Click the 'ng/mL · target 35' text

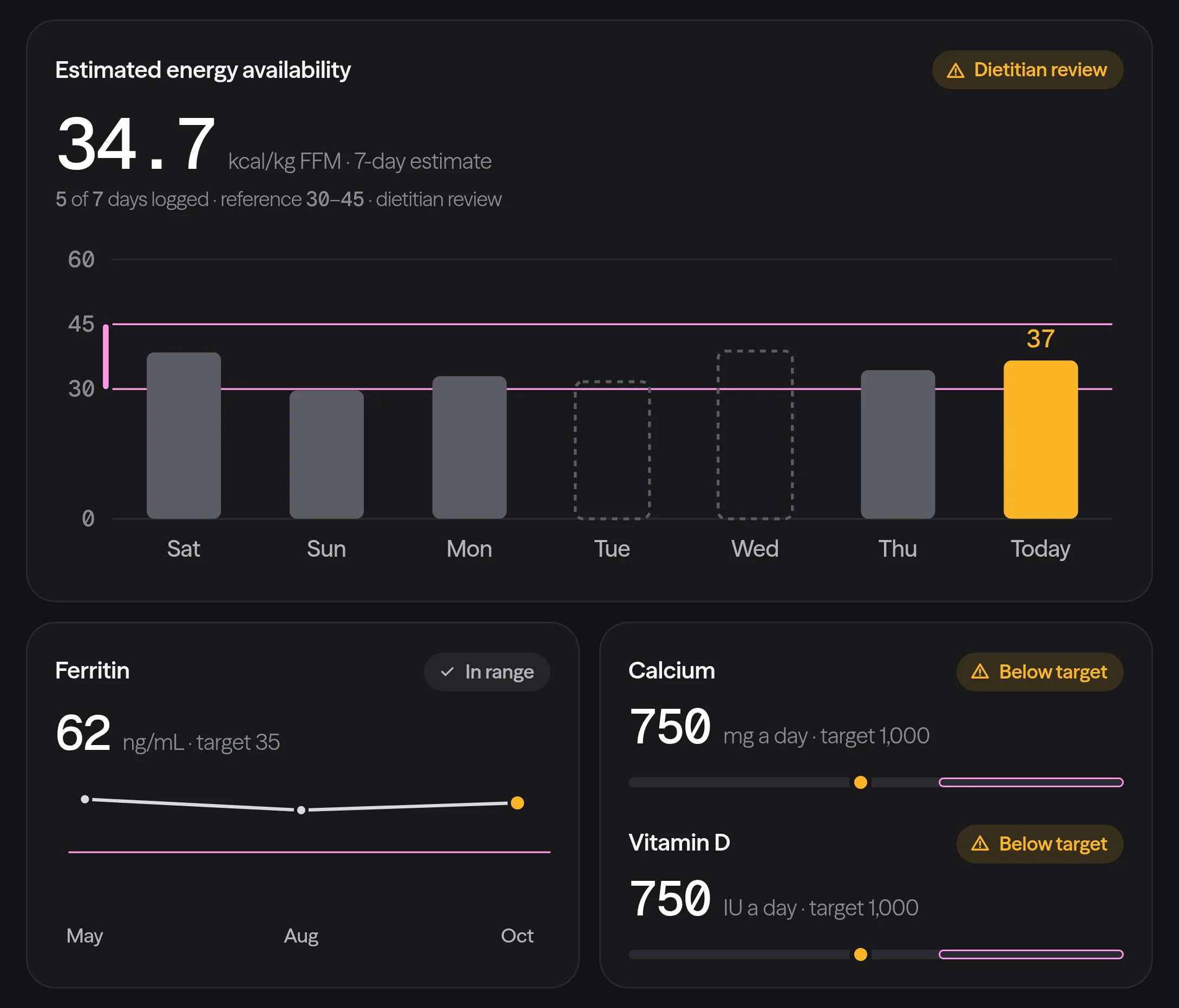pos(201,742)
